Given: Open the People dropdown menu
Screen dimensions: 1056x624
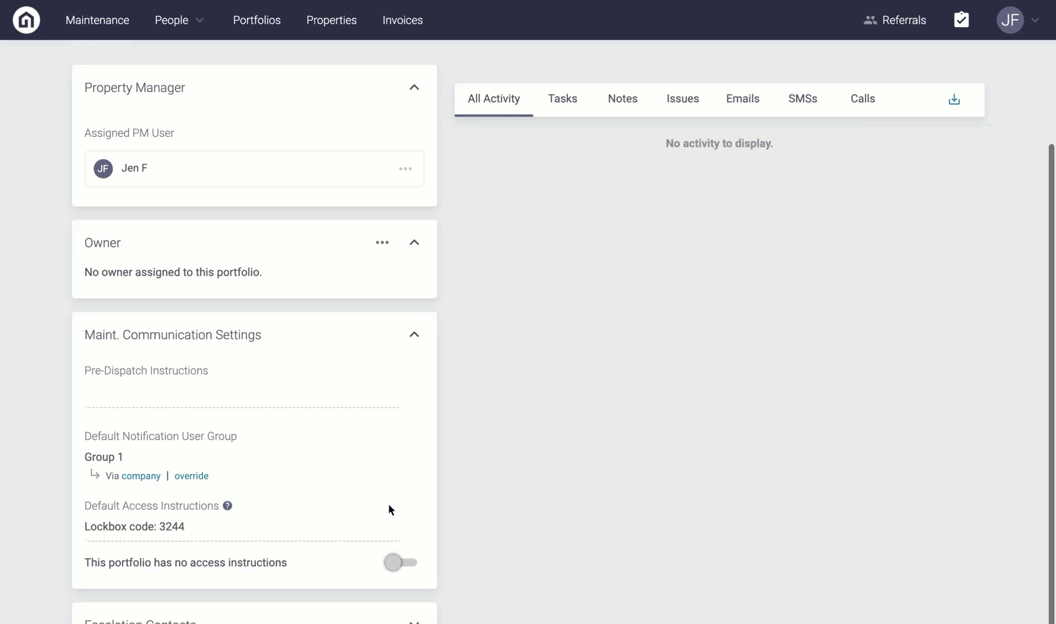Looking at the screenshot, I should point(179,20).
